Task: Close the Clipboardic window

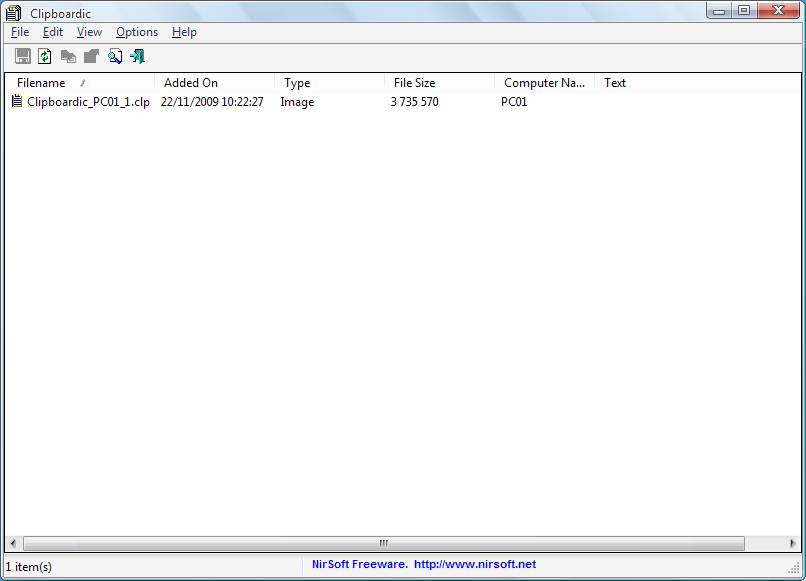Action: coord(778,10)
